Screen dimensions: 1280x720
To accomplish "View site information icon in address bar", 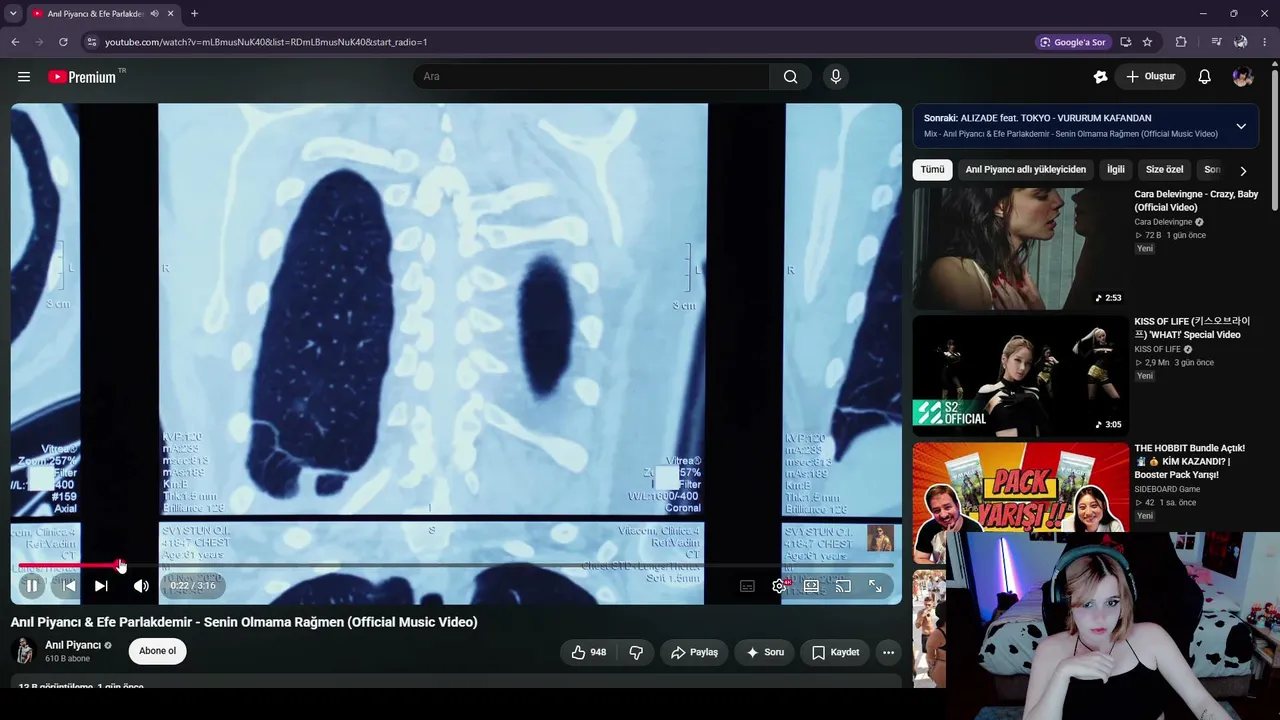I will [x=92, y=42].
